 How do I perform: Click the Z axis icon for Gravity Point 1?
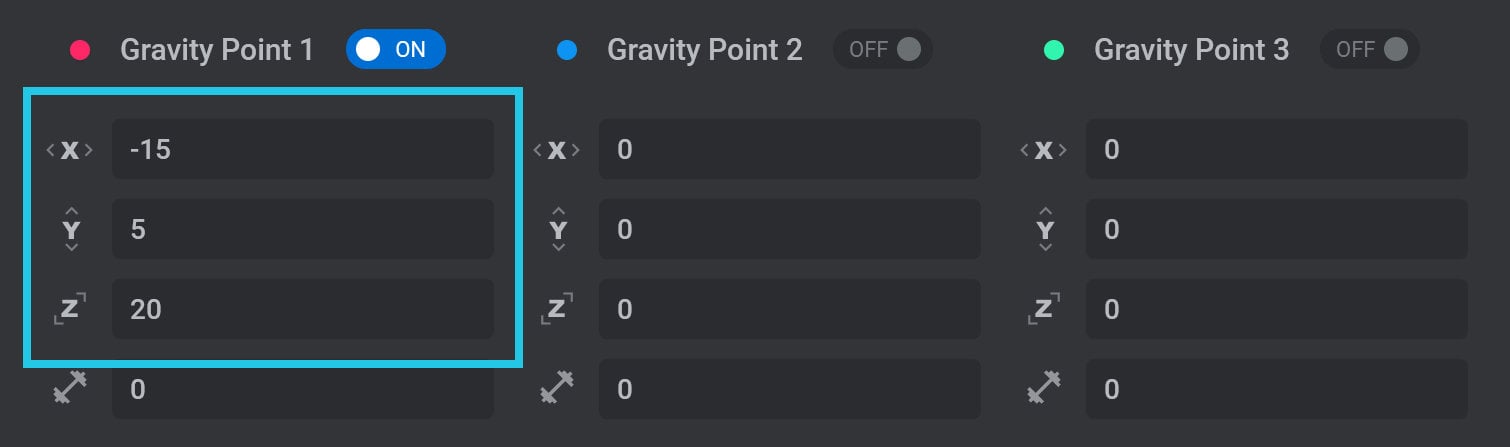coord(70,309)
